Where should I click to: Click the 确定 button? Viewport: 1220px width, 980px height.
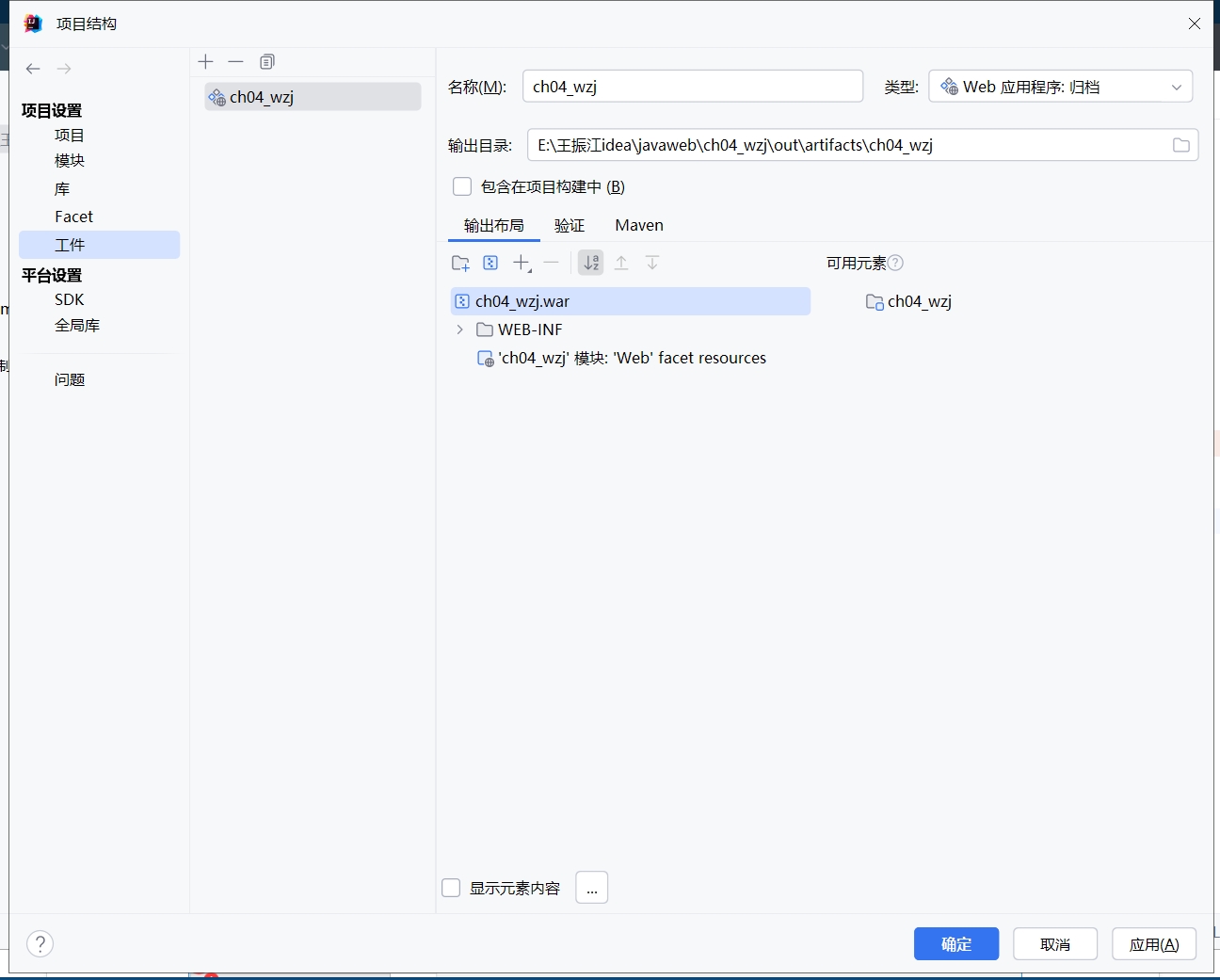click(x=955, y=944)
